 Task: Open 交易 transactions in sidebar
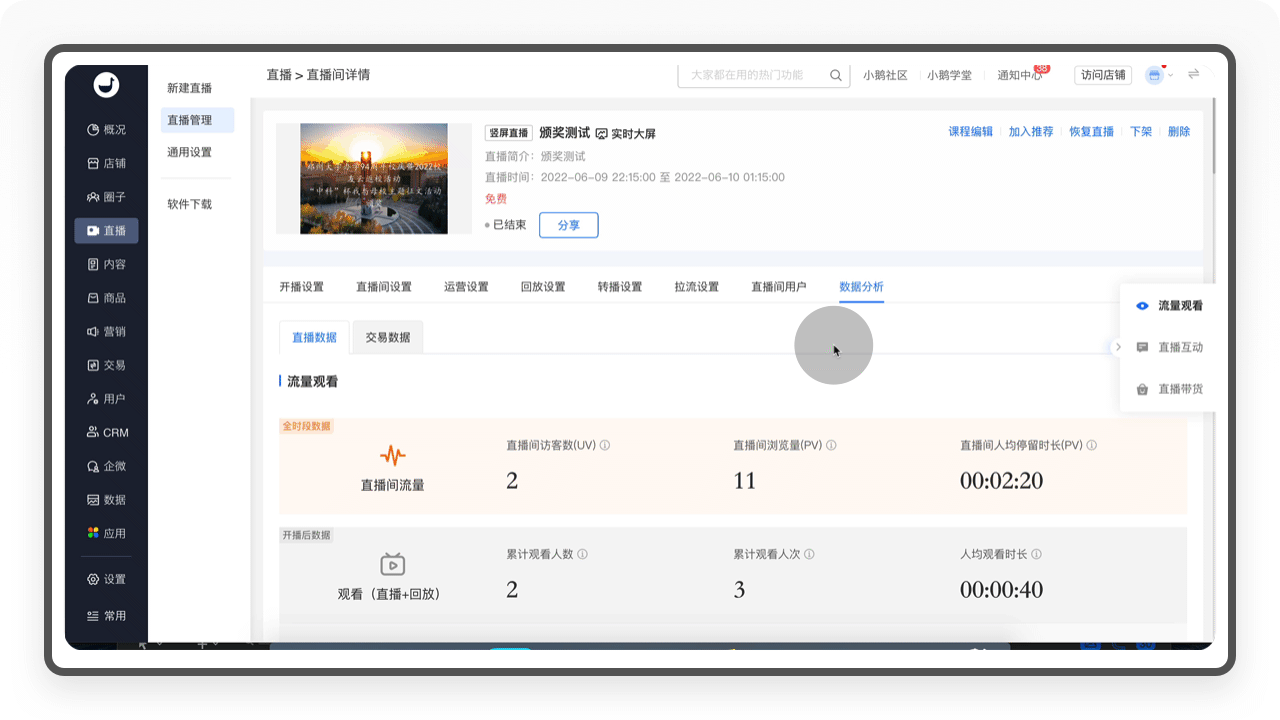[106, 365]
